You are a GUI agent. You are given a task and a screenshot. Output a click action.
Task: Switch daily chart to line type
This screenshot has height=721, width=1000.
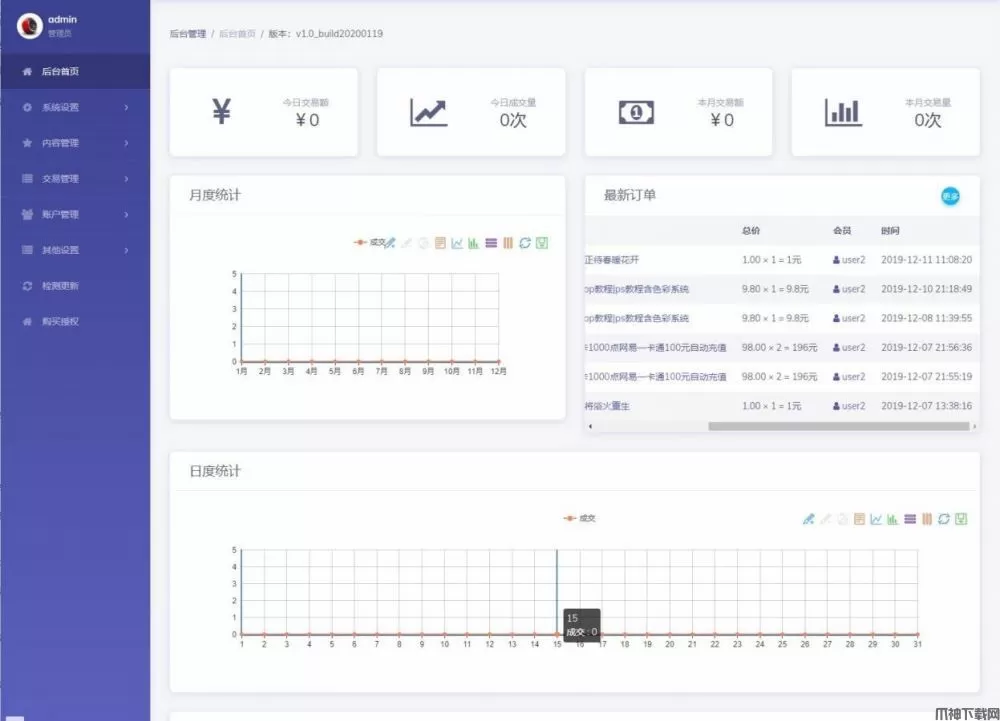coord(876,519)
